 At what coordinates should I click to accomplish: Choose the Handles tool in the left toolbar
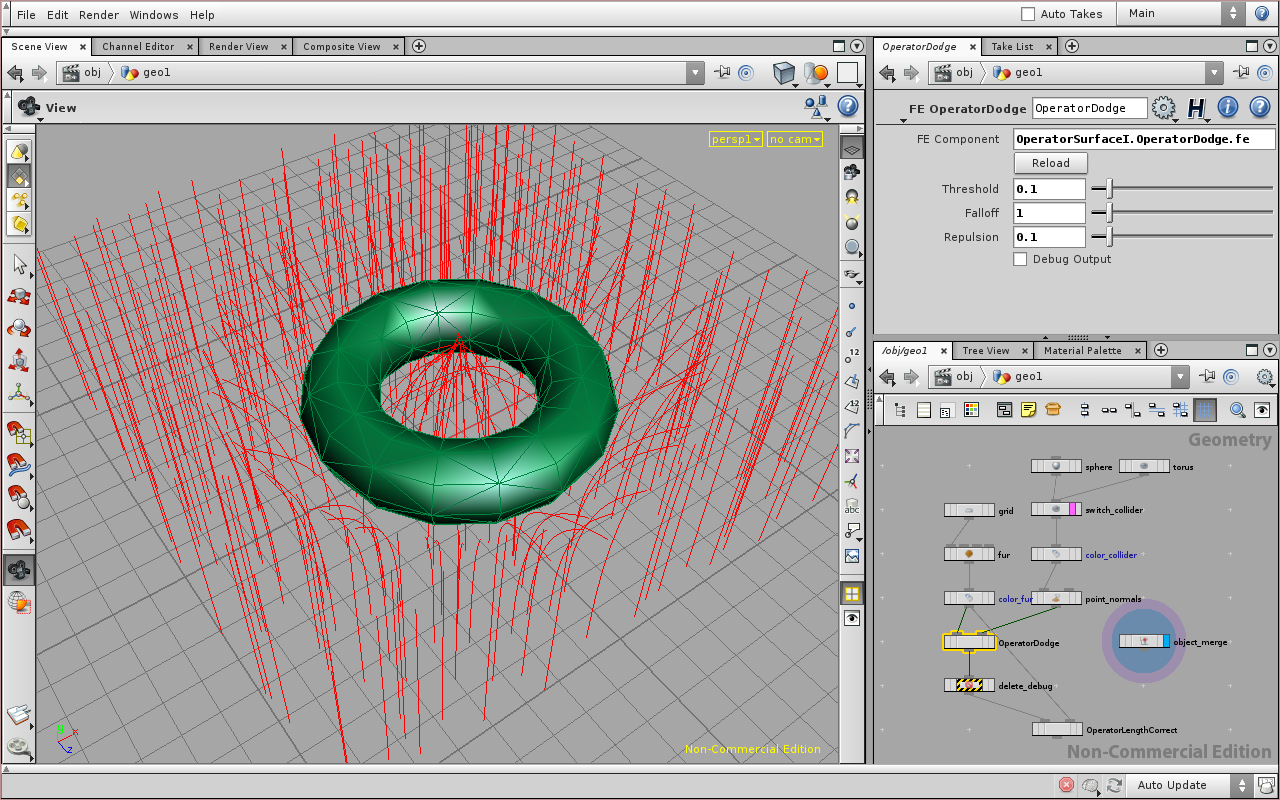19,393
